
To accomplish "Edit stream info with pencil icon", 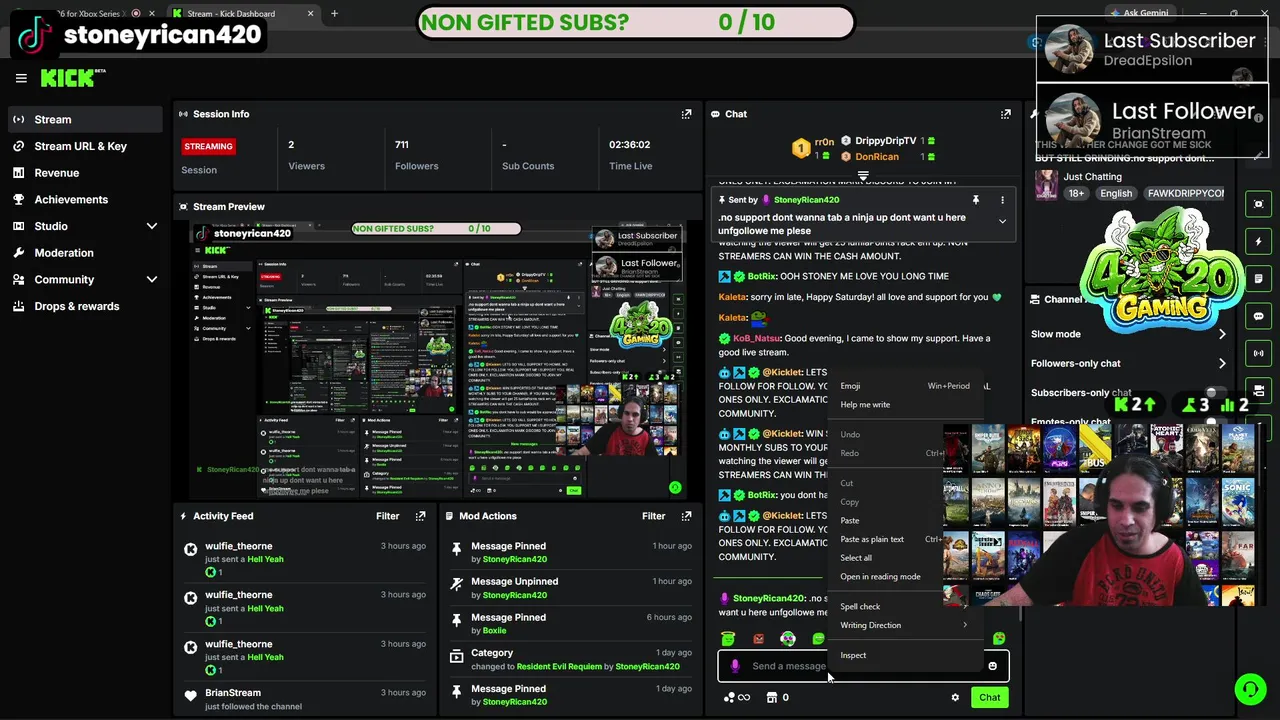I will click(x=1259, y=154).
